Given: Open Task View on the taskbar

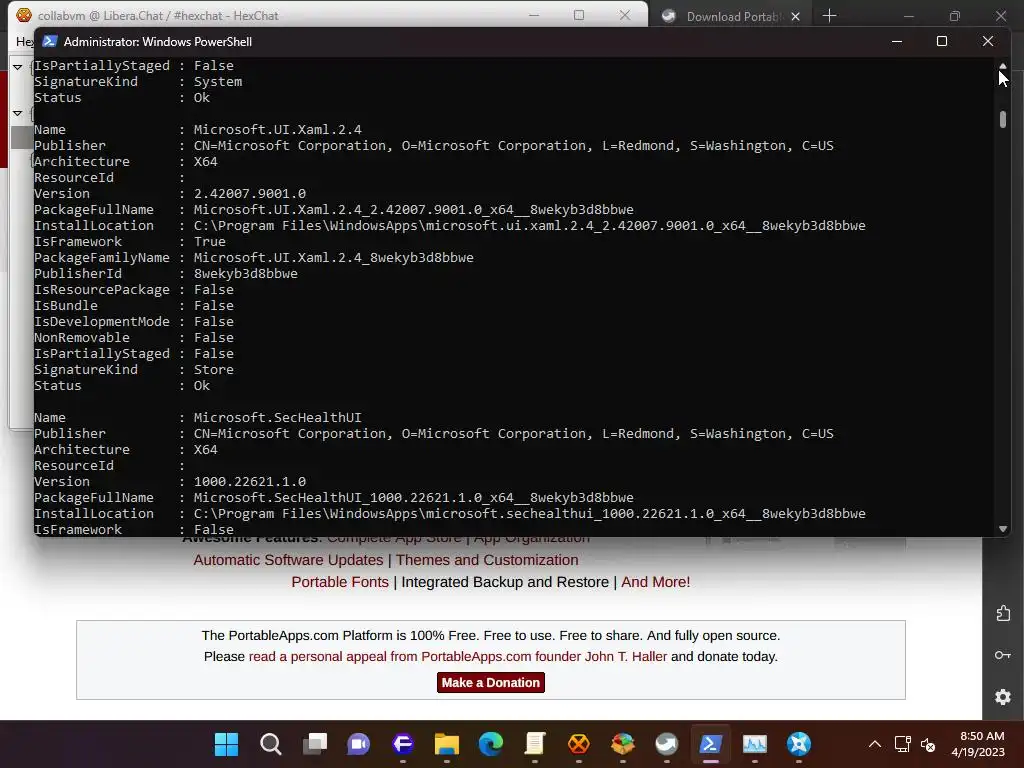Looking at the screenshot, I should 315,744.
